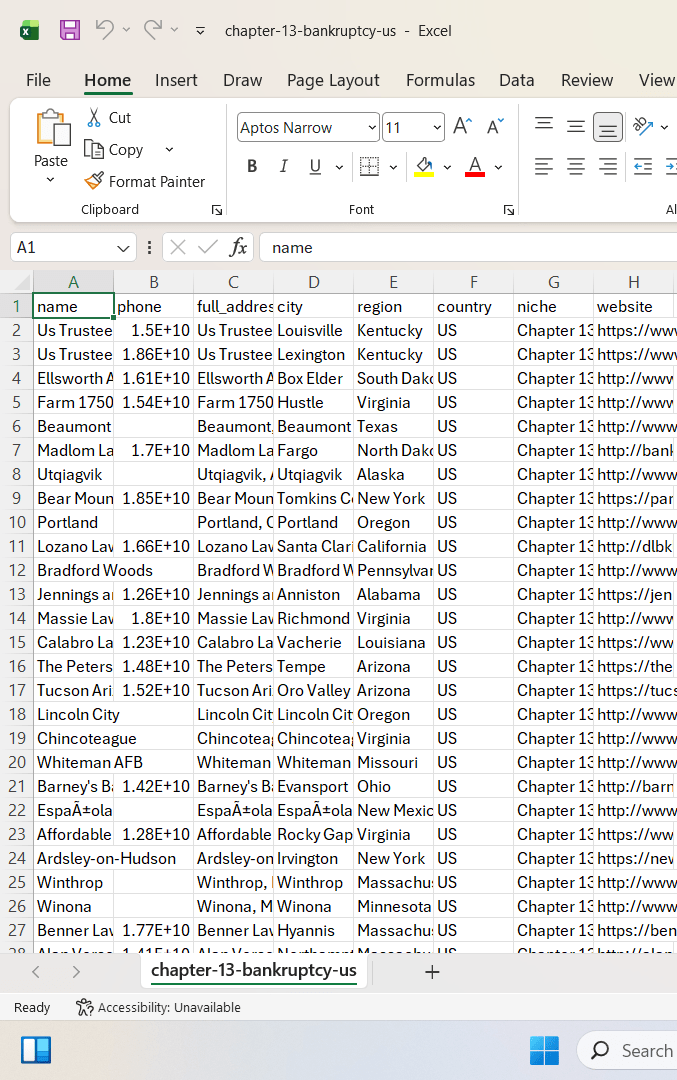
Task: Open the Font settings dialog launcher
Action: click(509, 210)
